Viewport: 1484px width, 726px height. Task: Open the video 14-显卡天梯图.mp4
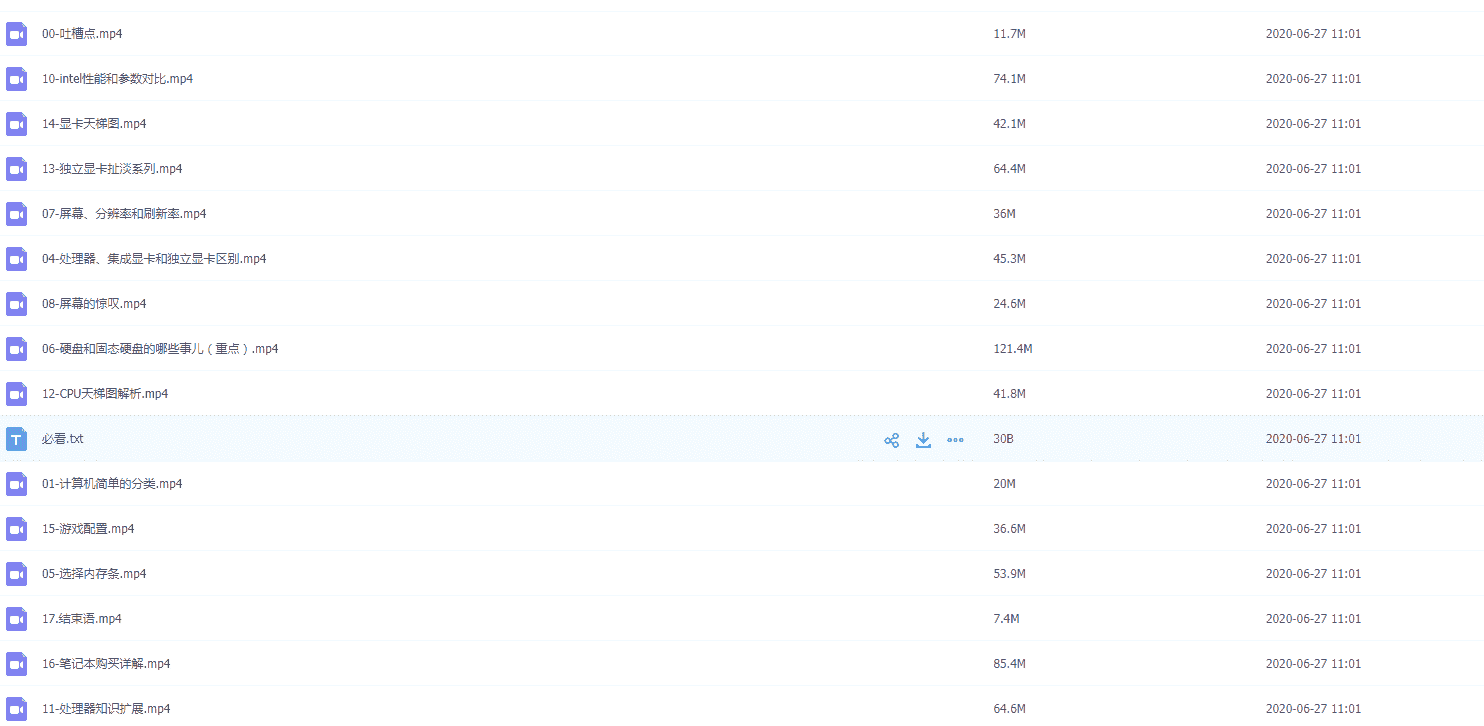tap(94, 124)
